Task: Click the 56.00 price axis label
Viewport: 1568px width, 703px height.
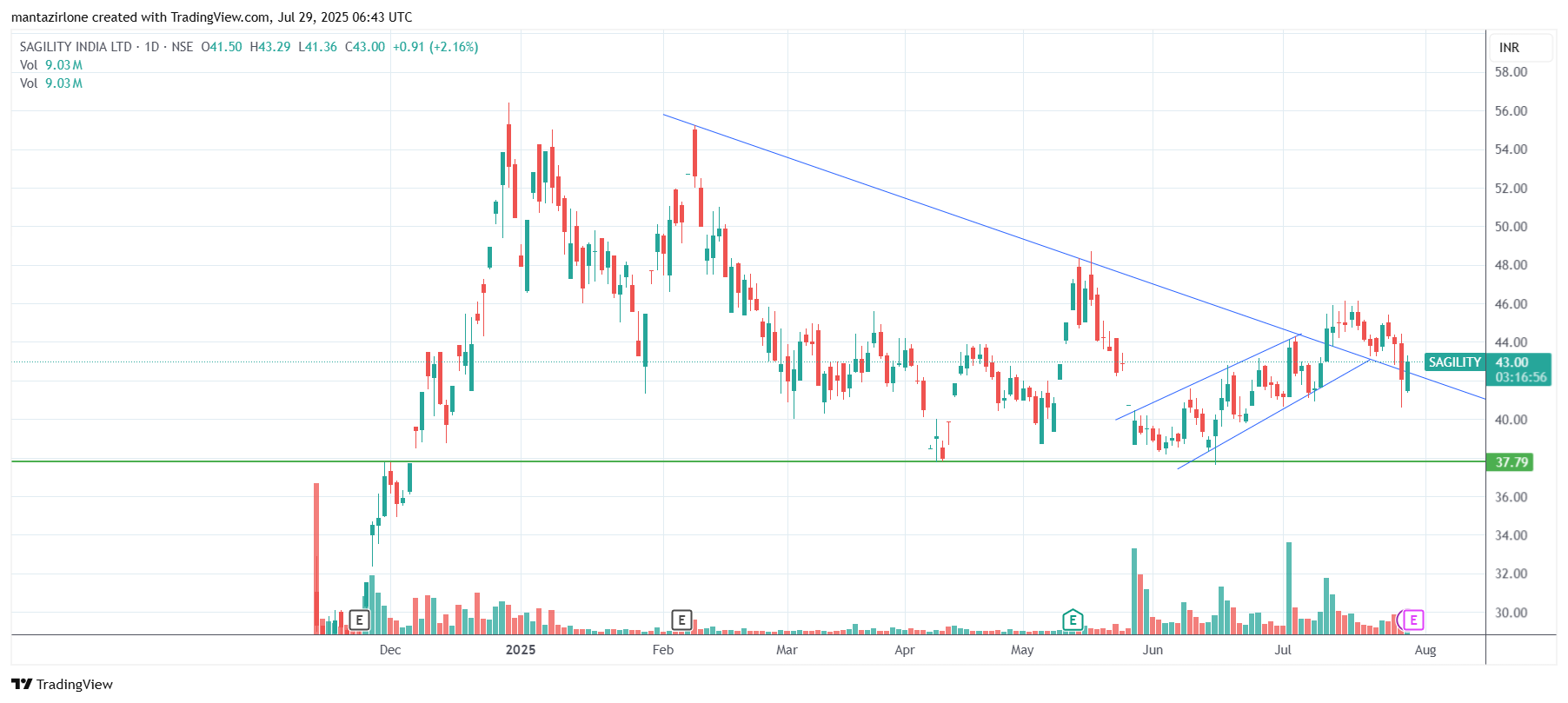Action: tap(1511, 111)
